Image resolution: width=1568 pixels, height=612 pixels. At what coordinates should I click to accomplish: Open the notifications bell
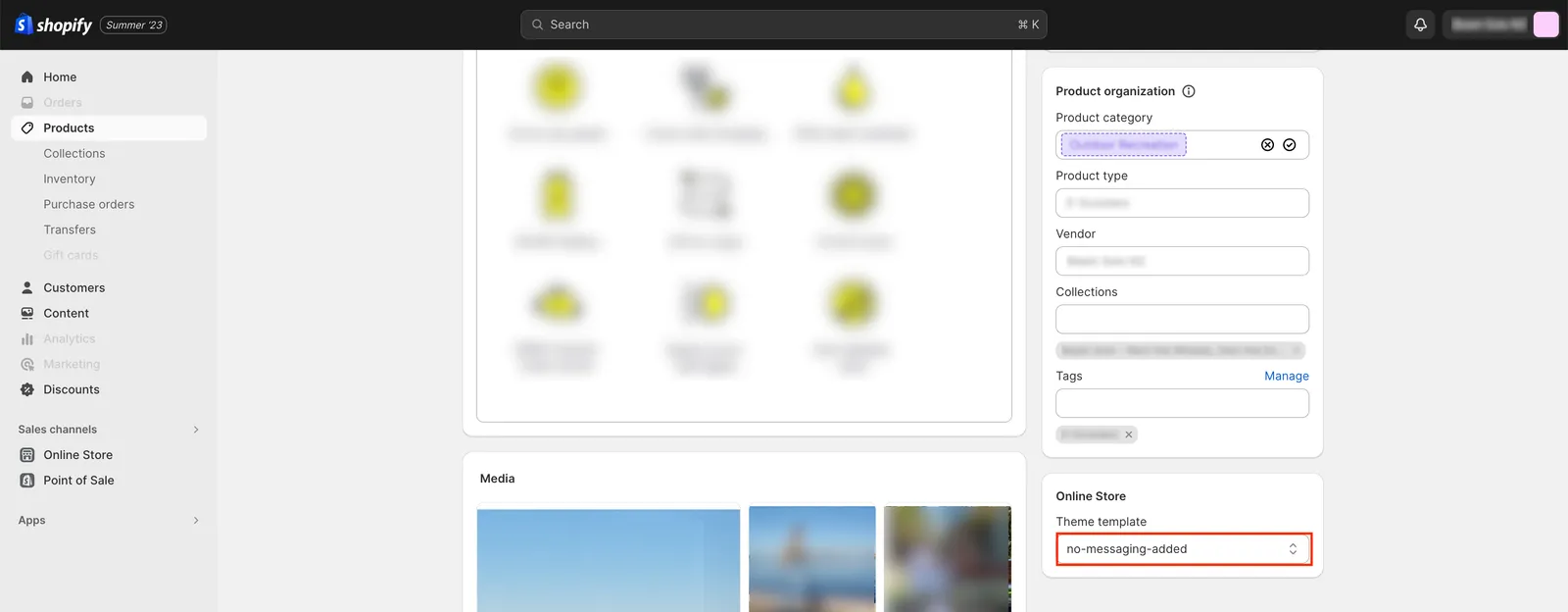[1420, 25]
